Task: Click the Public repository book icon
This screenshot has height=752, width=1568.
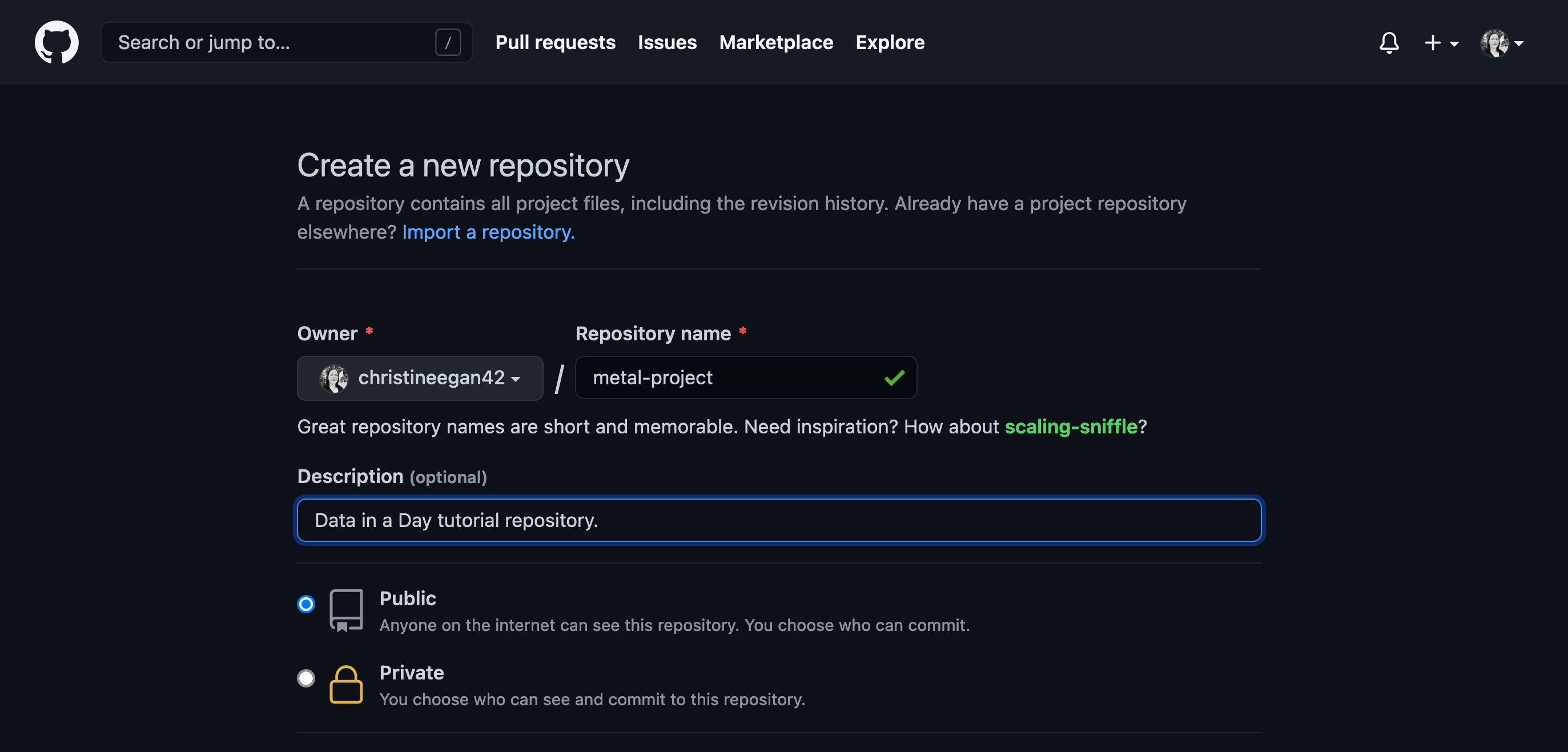Action: (x=345, y=609)
